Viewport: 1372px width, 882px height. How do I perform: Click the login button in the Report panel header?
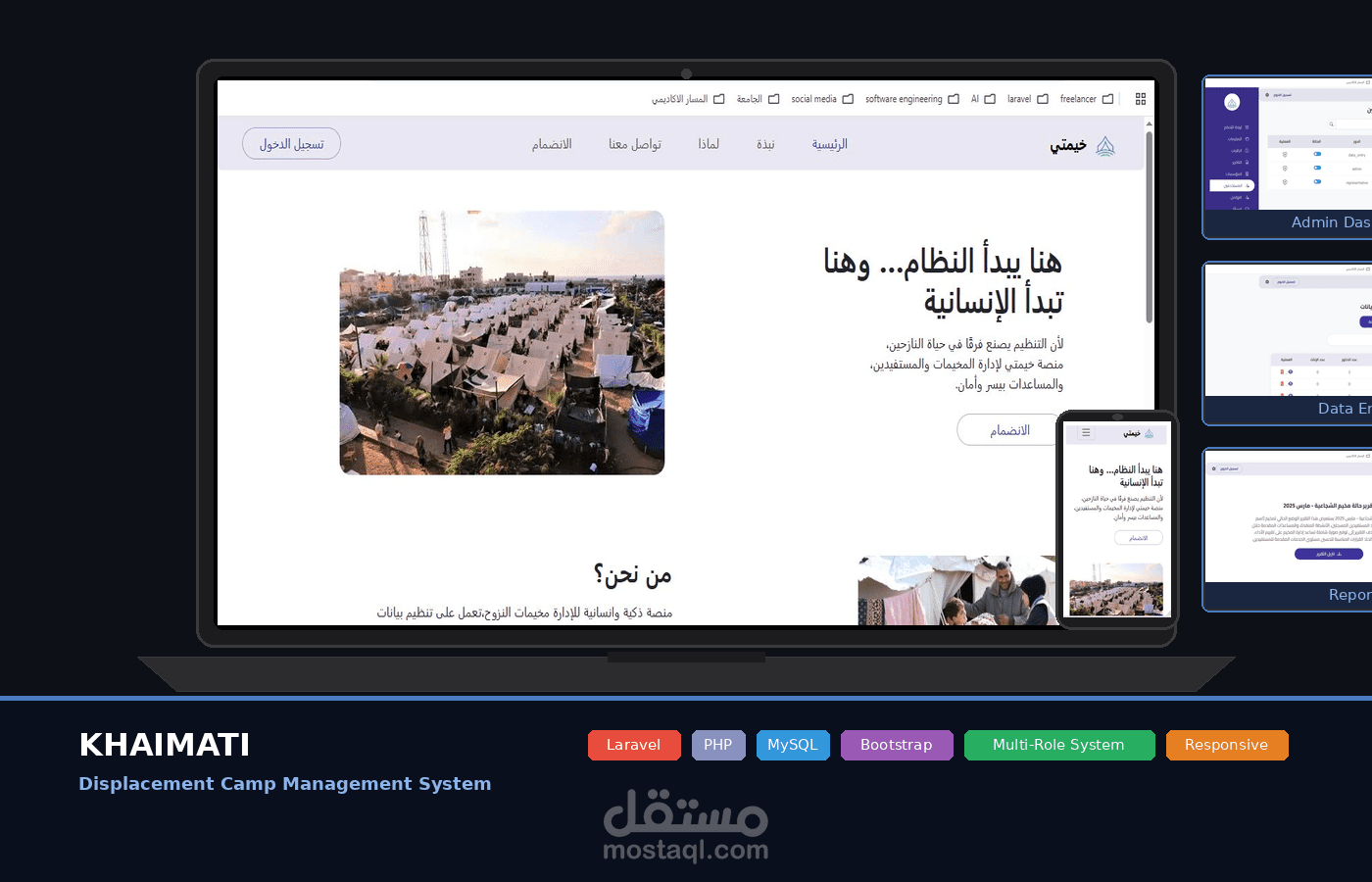tap(1229, 468)
